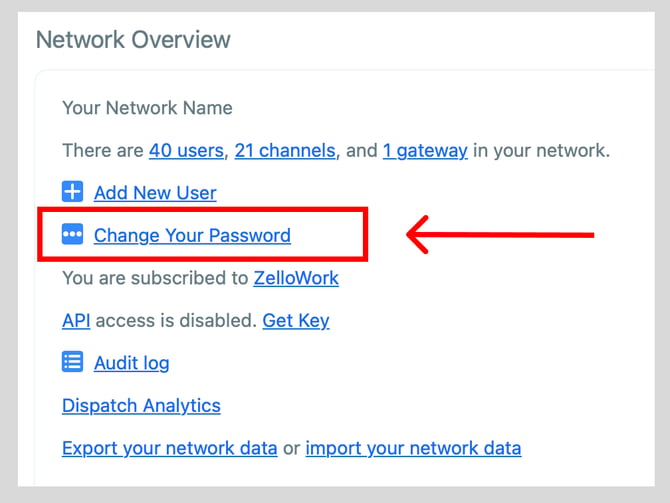Click the Your Network Name text

click(x=147, y=108)
